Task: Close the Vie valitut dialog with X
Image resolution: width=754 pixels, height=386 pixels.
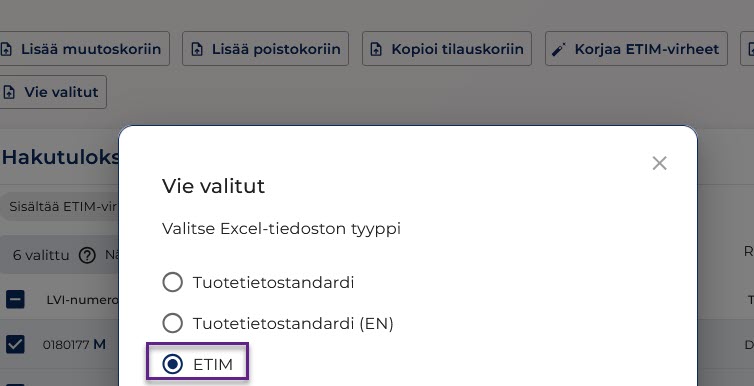Action: [x=659, y=163]
